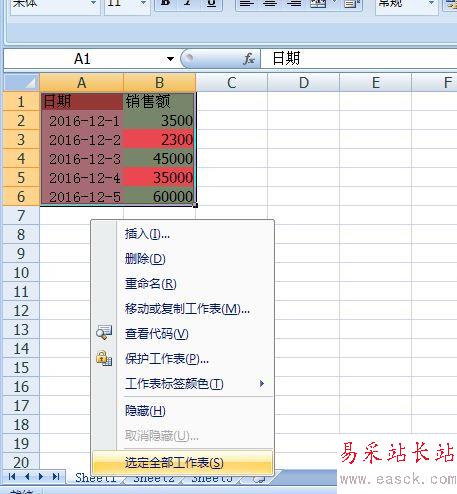Choose 删除(D) from context menu

tap(182, 259)
